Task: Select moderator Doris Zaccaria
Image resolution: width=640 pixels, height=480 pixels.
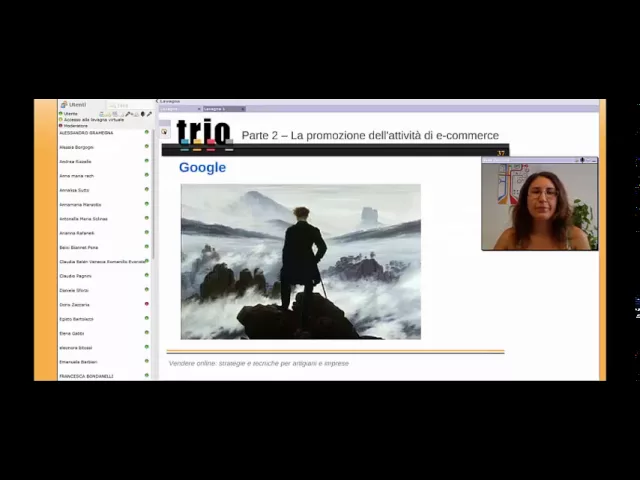Action: pyautogui.click(x=74, y=304)
